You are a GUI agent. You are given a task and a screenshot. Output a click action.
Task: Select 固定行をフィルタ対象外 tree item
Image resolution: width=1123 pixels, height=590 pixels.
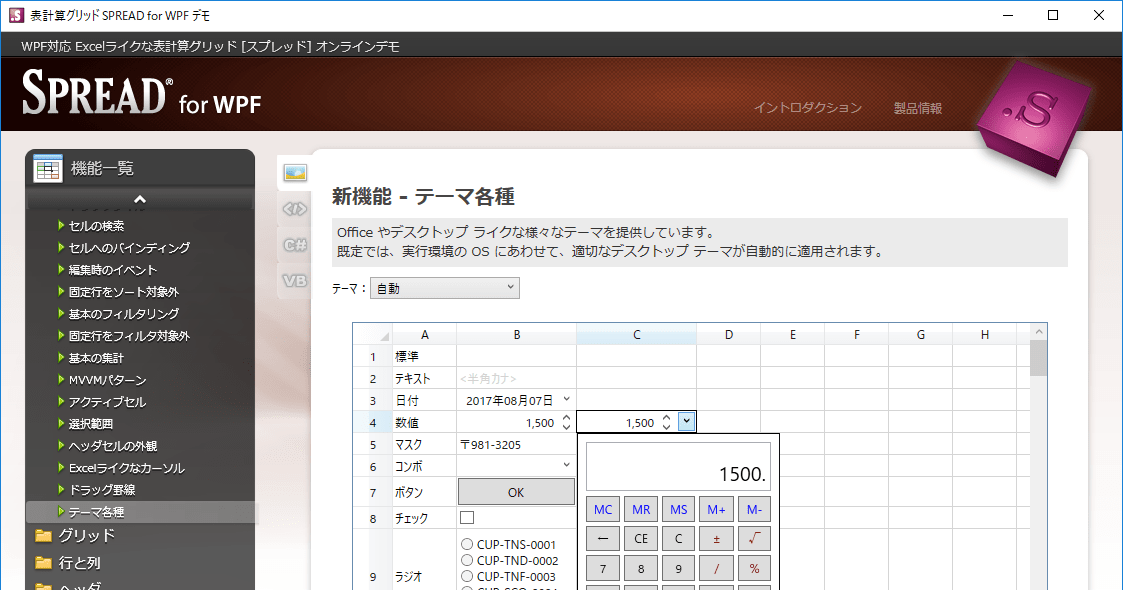[129, 336]
